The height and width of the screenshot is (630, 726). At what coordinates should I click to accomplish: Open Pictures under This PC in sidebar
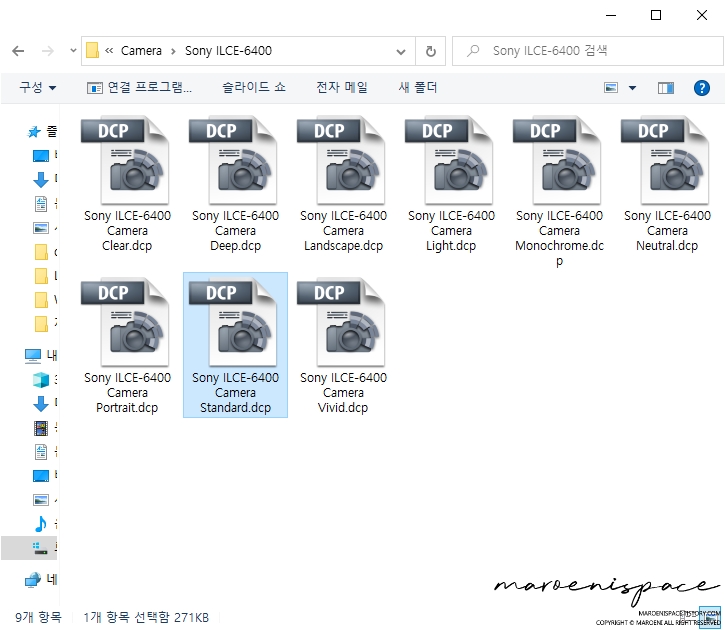point(41,500)
